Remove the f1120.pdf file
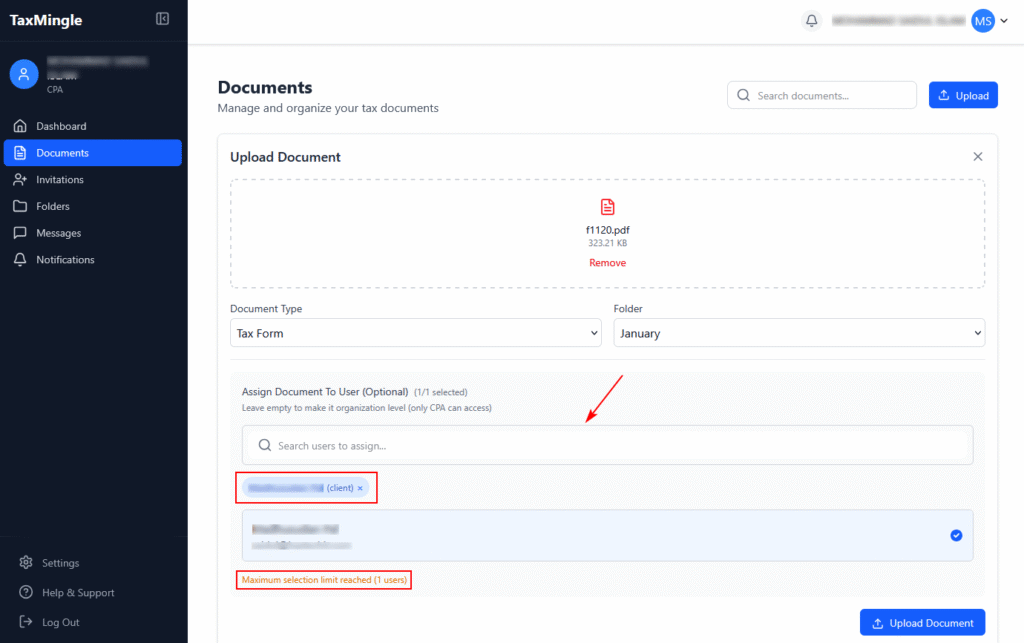The width and height of the screenshot is (1024, 643). pyautogui.click(x=607, y=263)
